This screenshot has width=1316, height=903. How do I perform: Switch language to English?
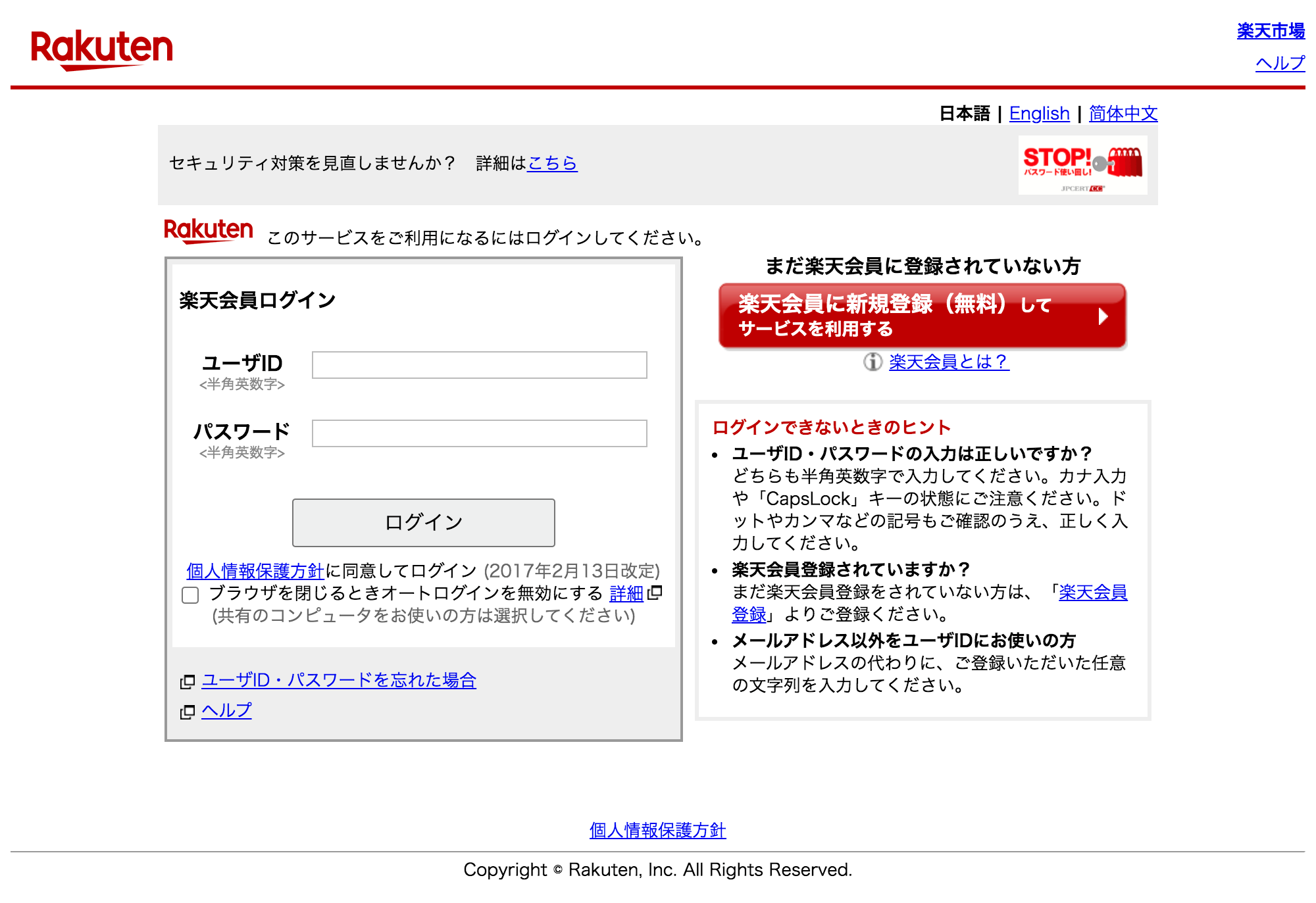pyautogui.click(x=1039, y=113)
